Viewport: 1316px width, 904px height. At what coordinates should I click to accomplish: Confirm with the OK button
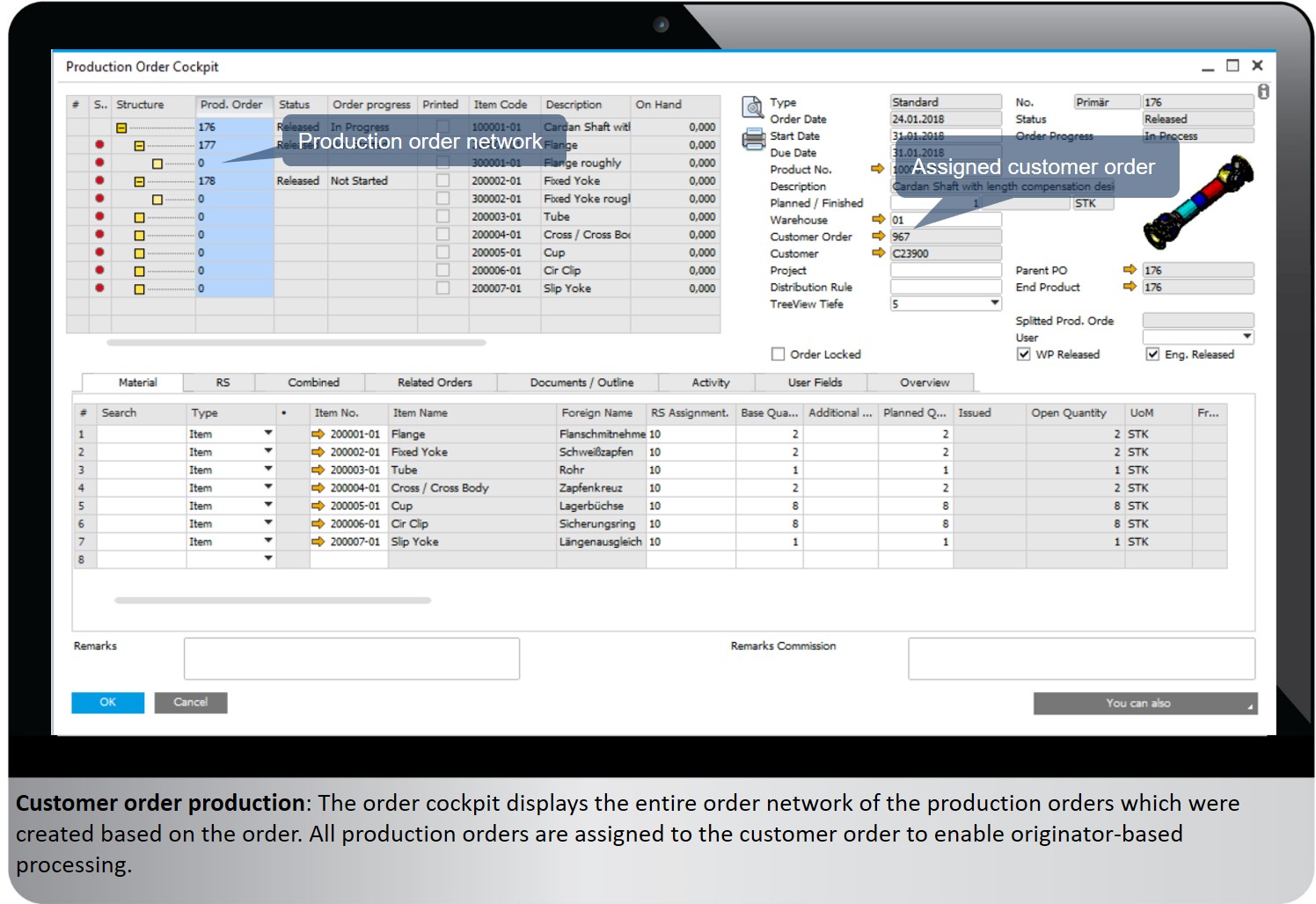[107, 702]
